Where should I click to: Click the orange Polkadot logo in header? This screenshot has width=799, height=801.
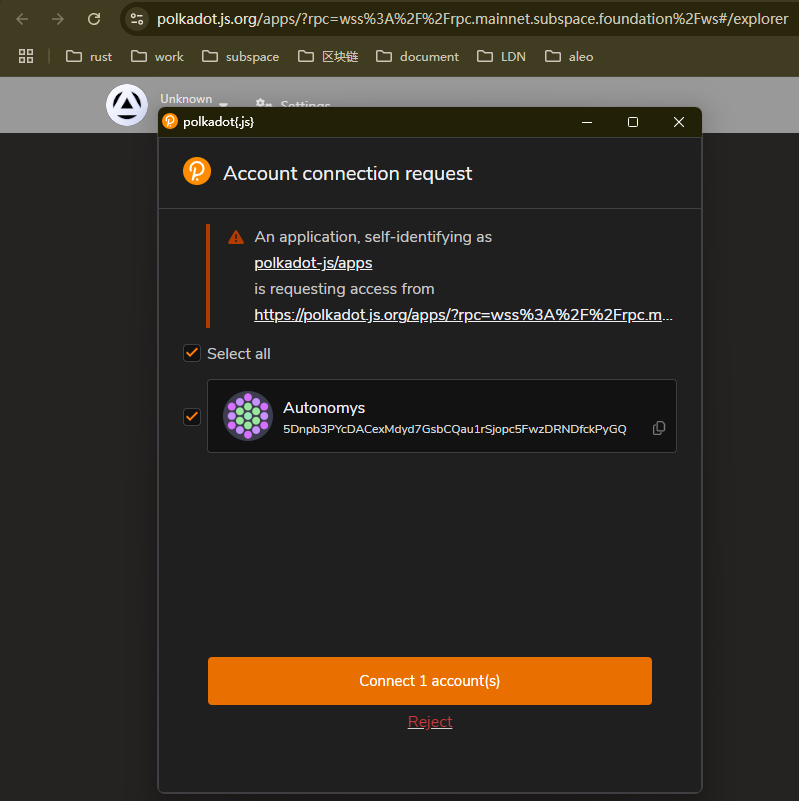click(197, 172)
